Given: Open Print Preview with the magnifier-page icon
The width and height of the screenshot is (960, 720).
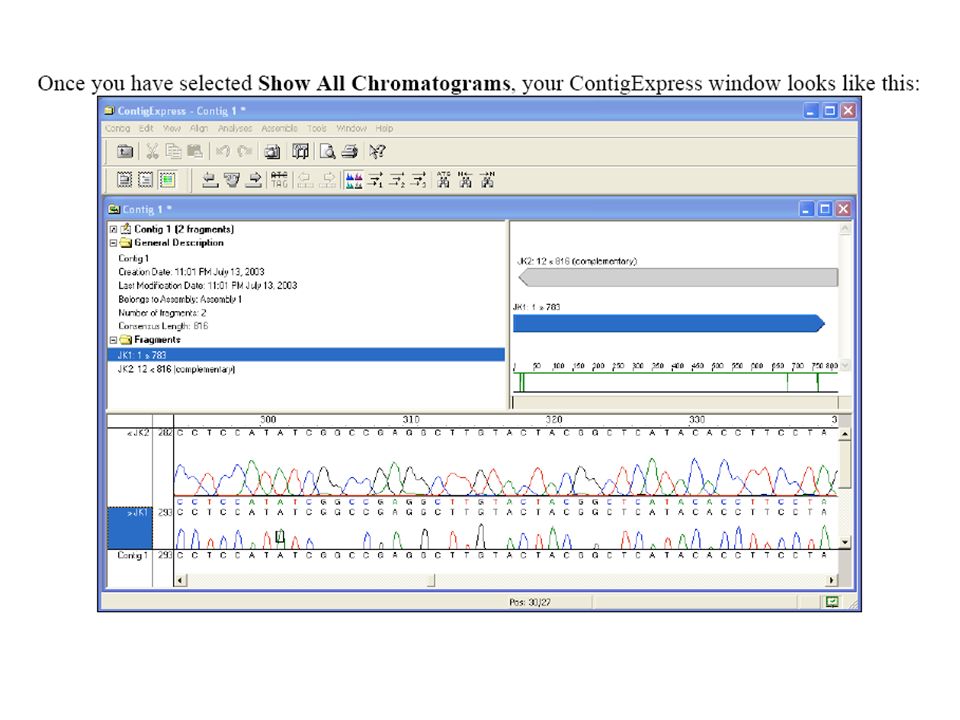Looking at the screenshot, I should [x=328, y=151].
